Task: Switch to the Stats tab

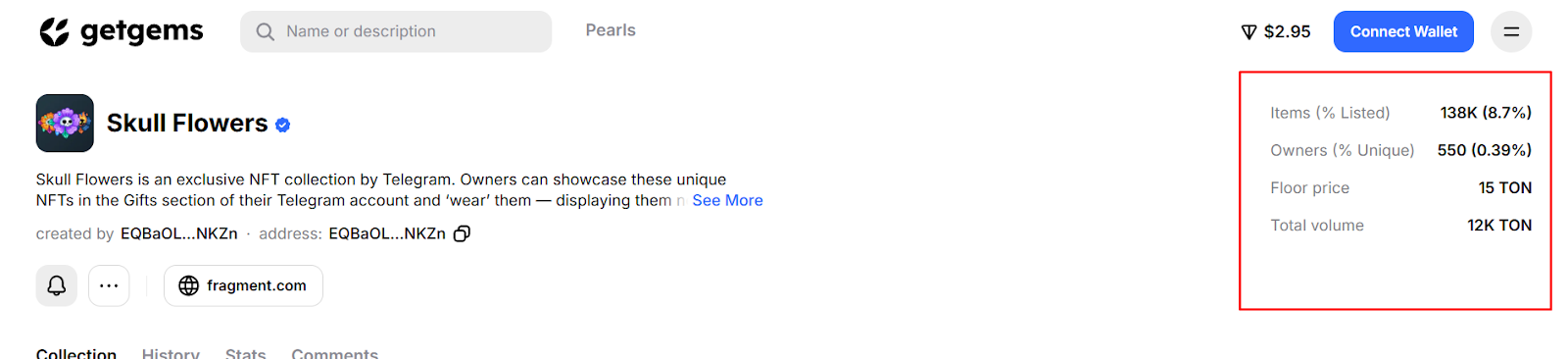Action: pyautogui.click(x=245, y=353)
